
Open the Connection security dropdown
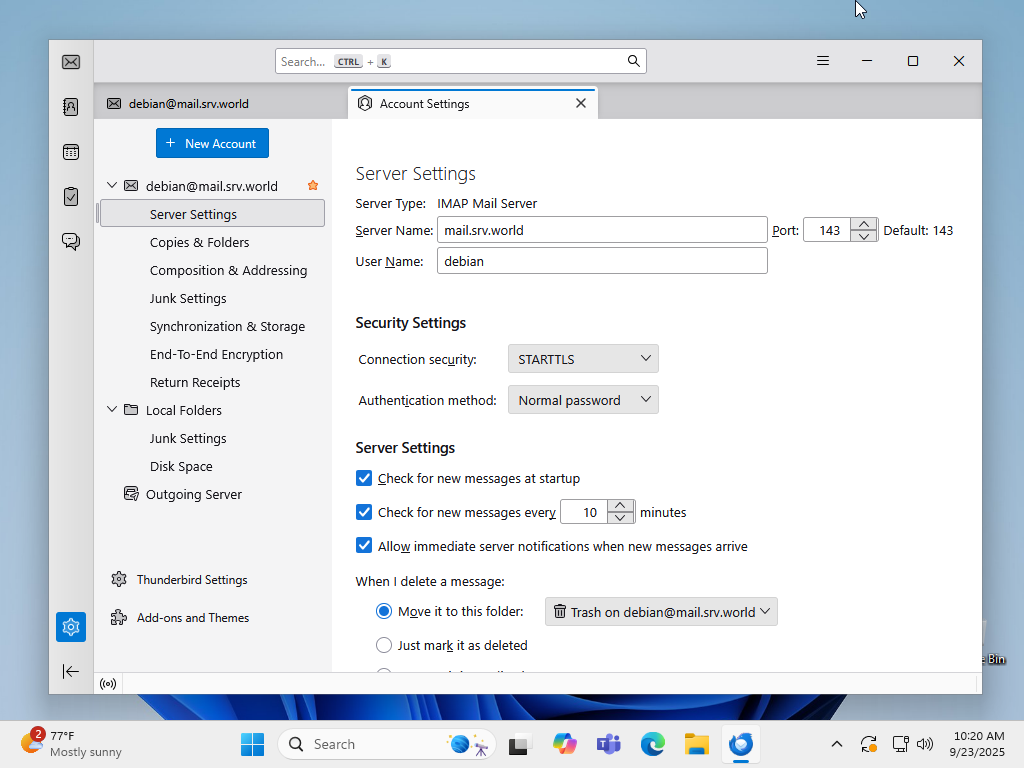(x=583, y=359)
